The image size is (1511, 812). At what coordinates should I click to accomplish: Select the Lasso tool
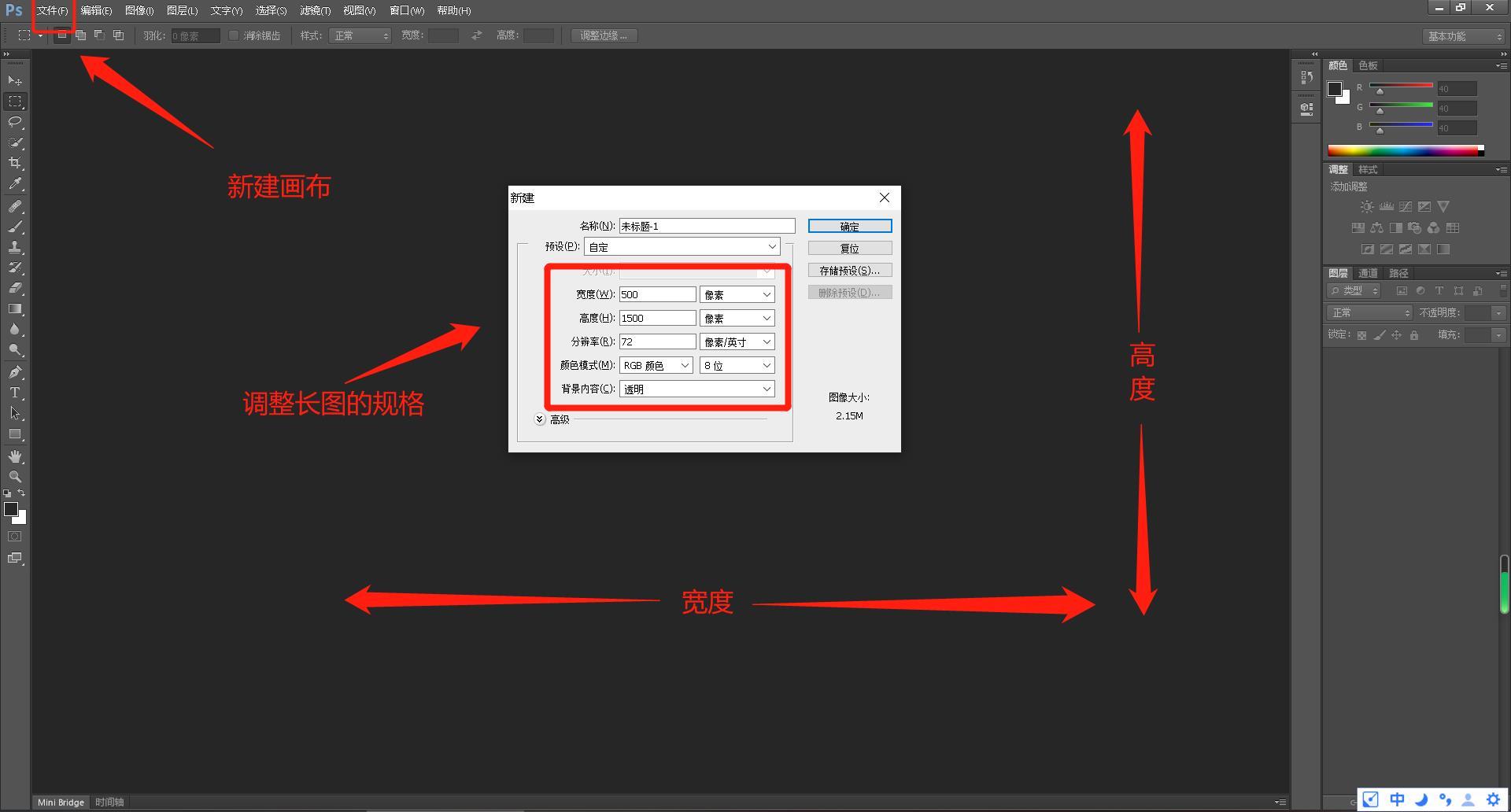point(15,122)
